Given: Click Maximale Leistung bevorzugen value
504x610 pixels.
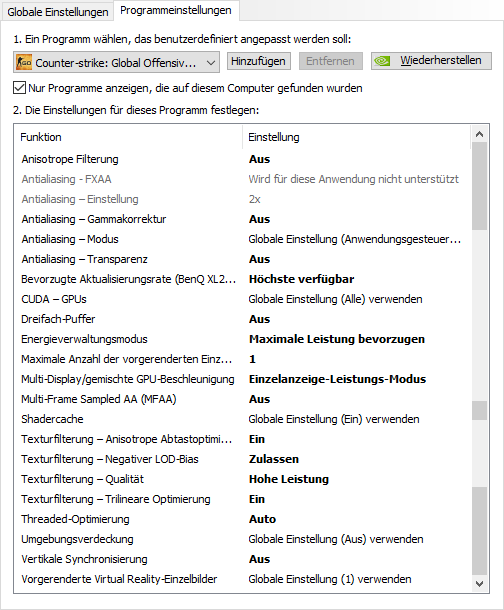Looking at the screenshot, I should click(x=337, y=339).
